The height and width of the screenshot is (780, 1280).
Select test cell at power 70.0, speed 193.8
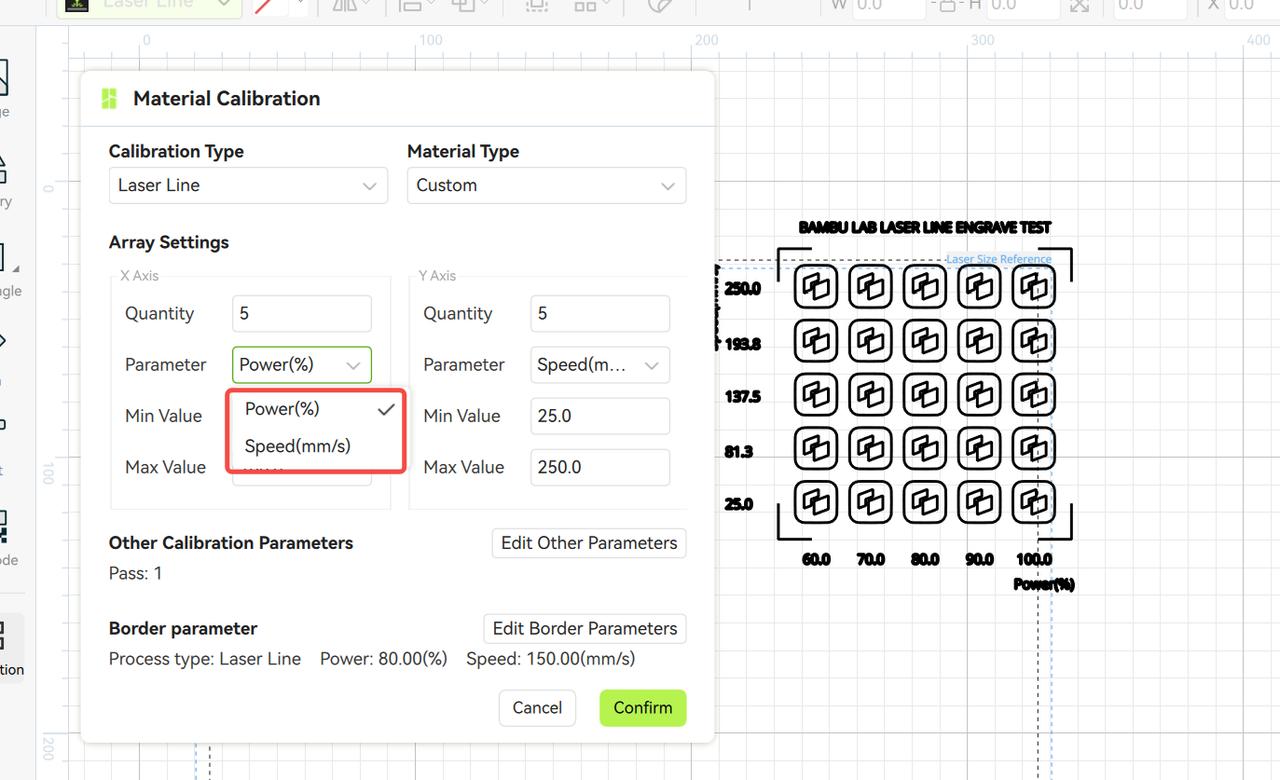pyautogui.click(x=871, y=341)
